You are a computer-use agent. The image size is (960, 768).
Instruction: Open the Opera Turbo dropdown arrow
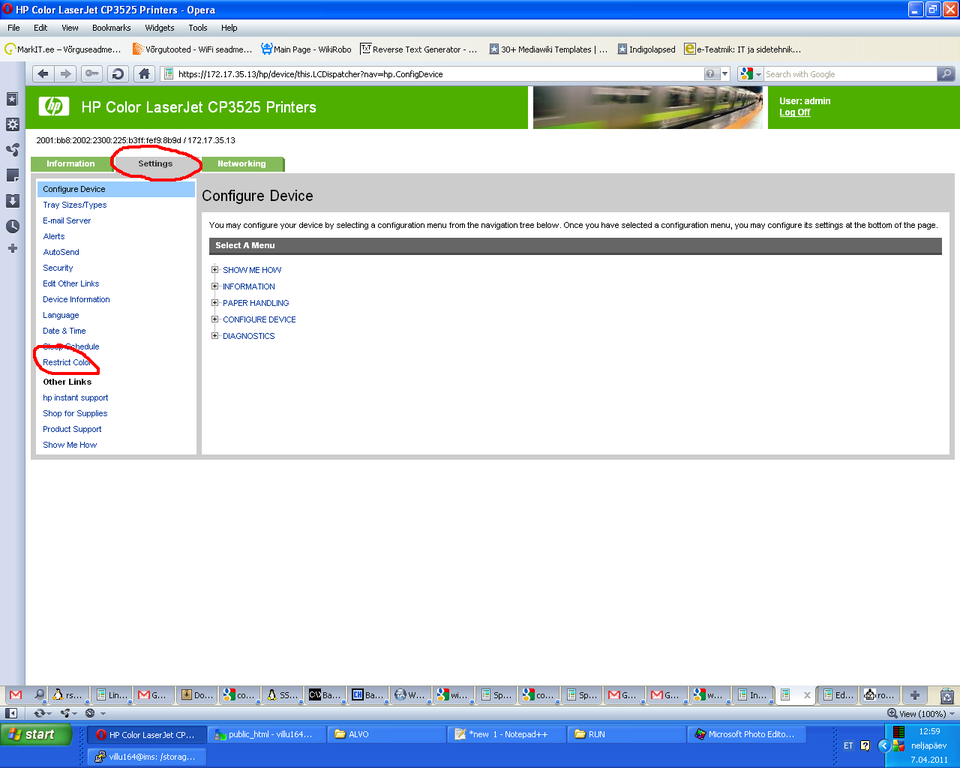coord(103,713)
